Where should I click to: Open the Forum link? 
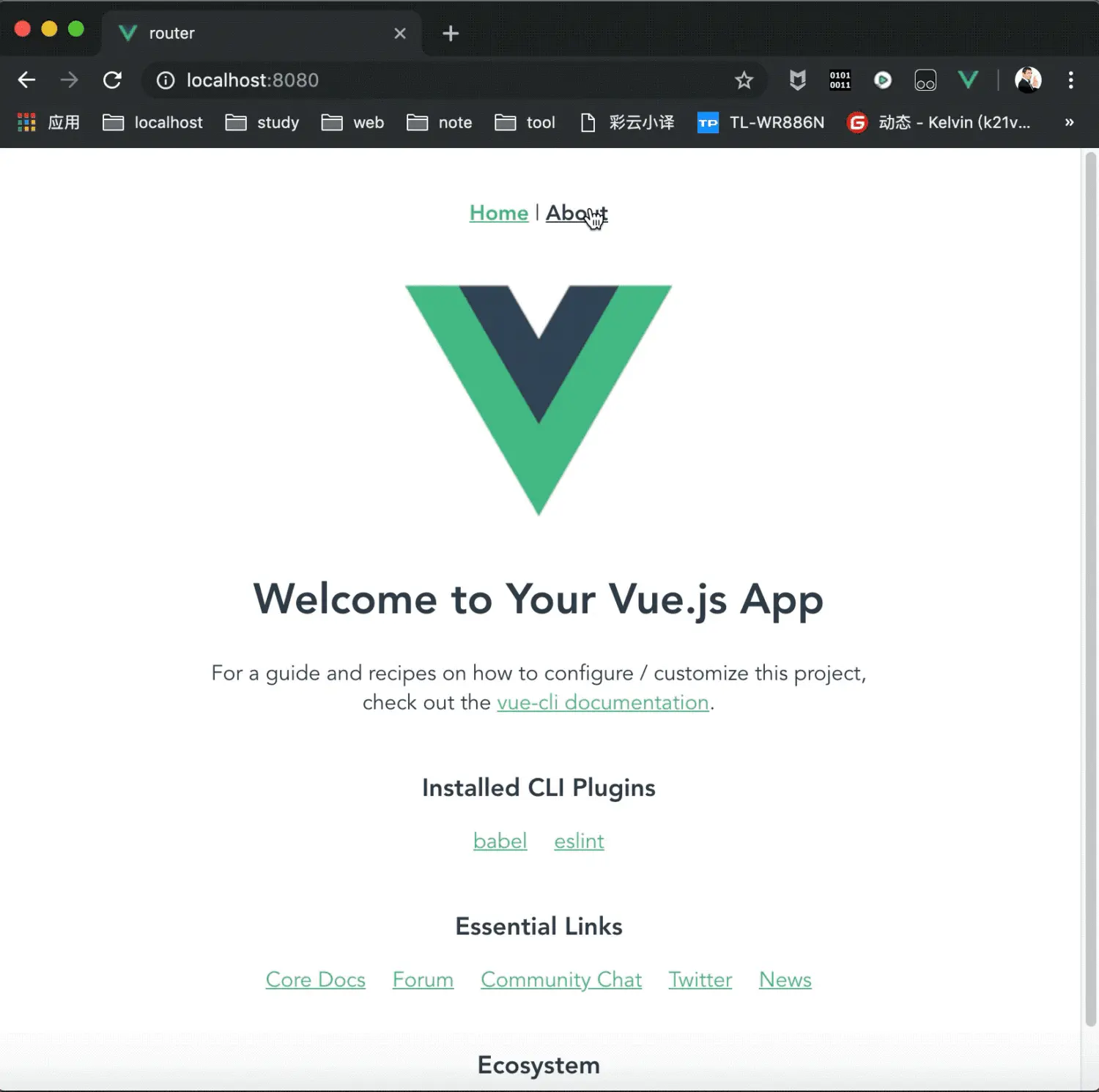[x=423, y=979]
